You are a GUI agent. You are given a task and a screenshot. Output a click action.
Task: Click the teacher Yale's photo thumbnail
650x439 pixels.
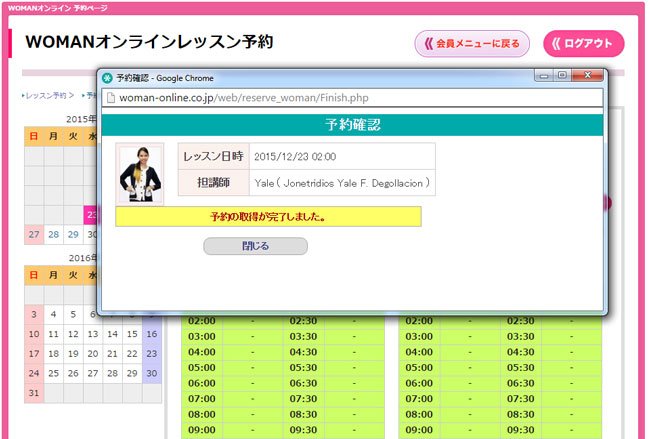coord(140,174)
